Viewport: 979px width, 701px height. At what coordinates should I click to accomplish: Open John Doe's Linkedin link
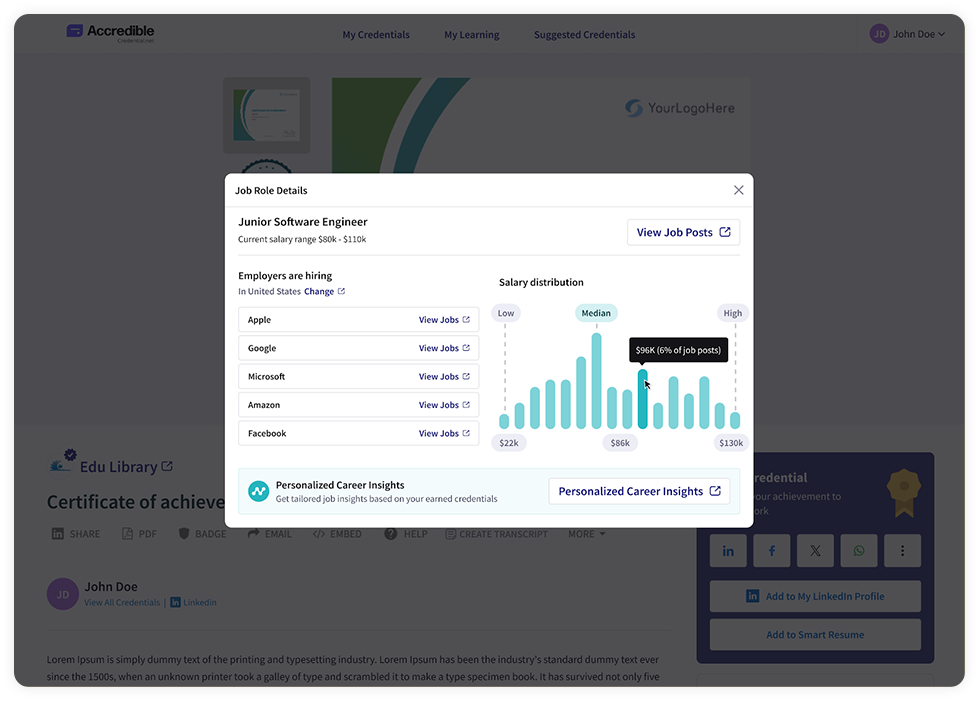coord(194,602)
